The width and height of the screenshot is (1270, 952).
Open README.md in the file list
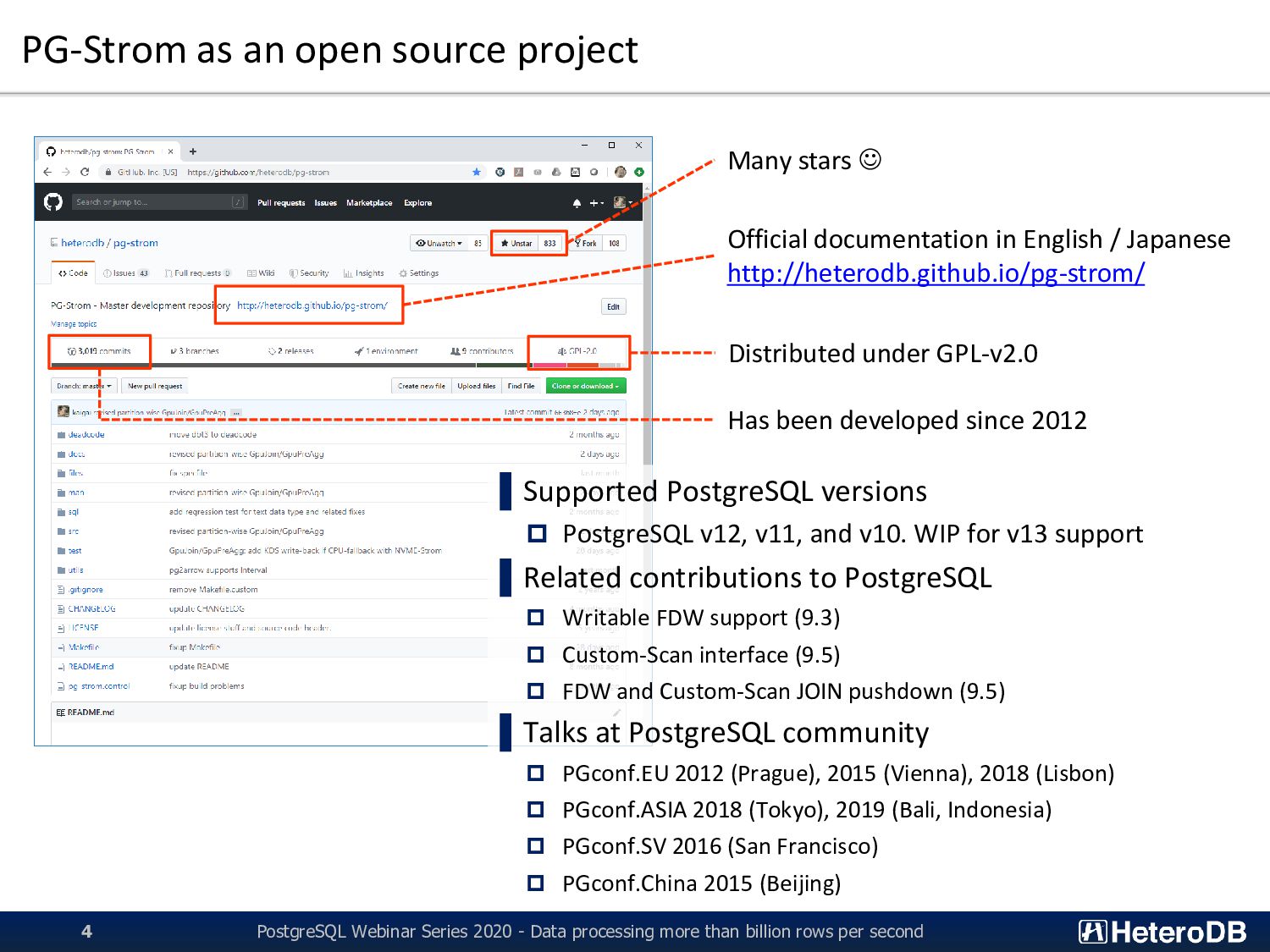[91, 667]
